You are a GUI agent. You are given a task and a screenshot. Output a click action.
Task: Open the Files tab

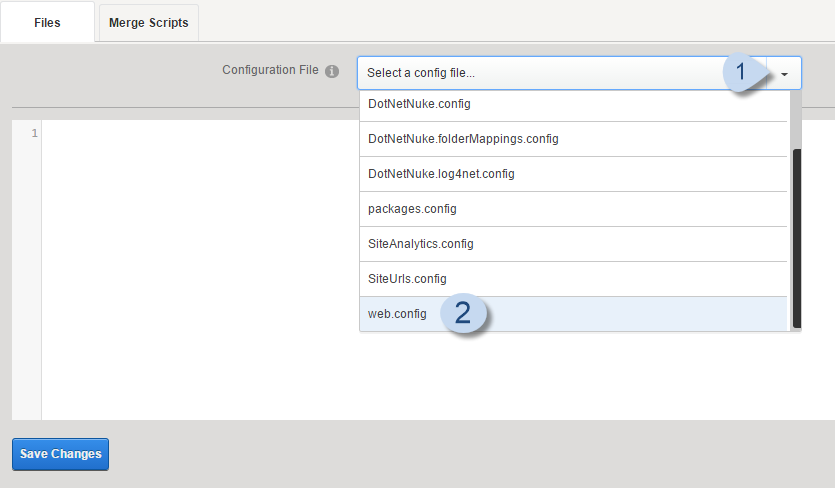pyautogui.click(x=47, y=22)
